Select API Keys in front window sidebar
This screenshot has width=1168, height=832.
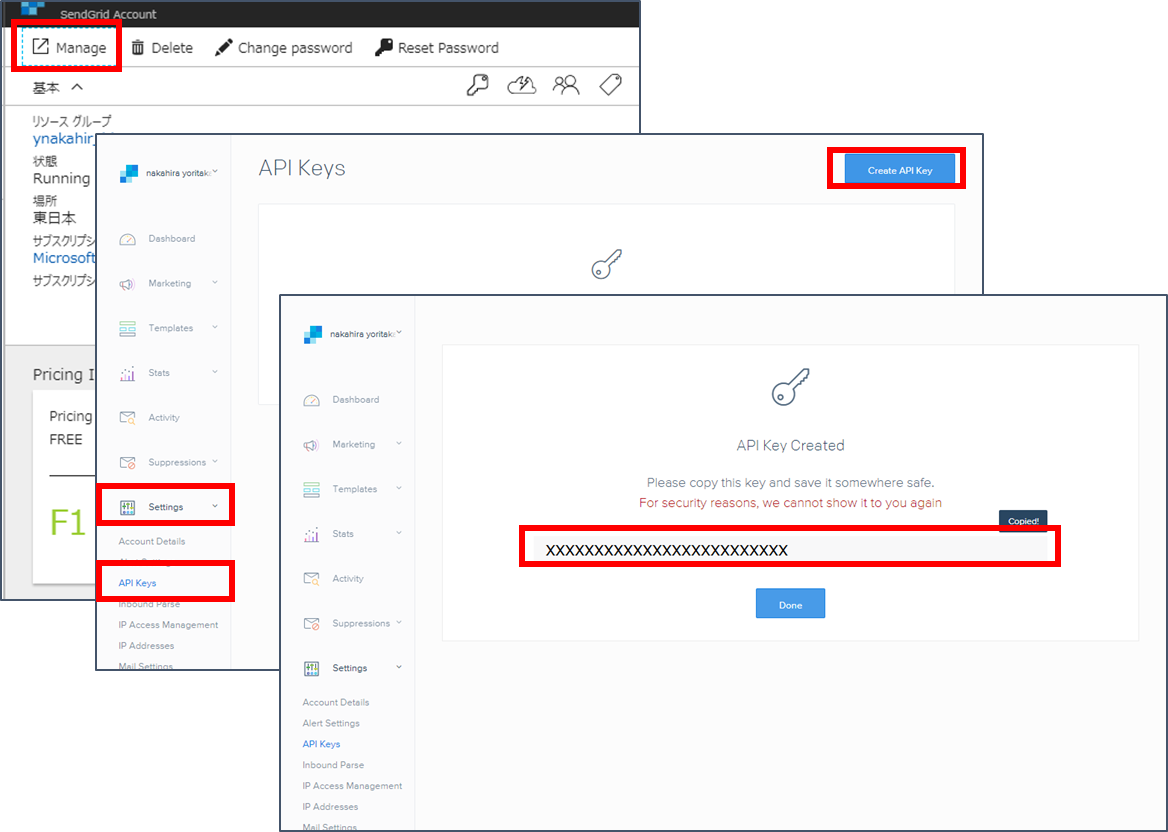321,743
